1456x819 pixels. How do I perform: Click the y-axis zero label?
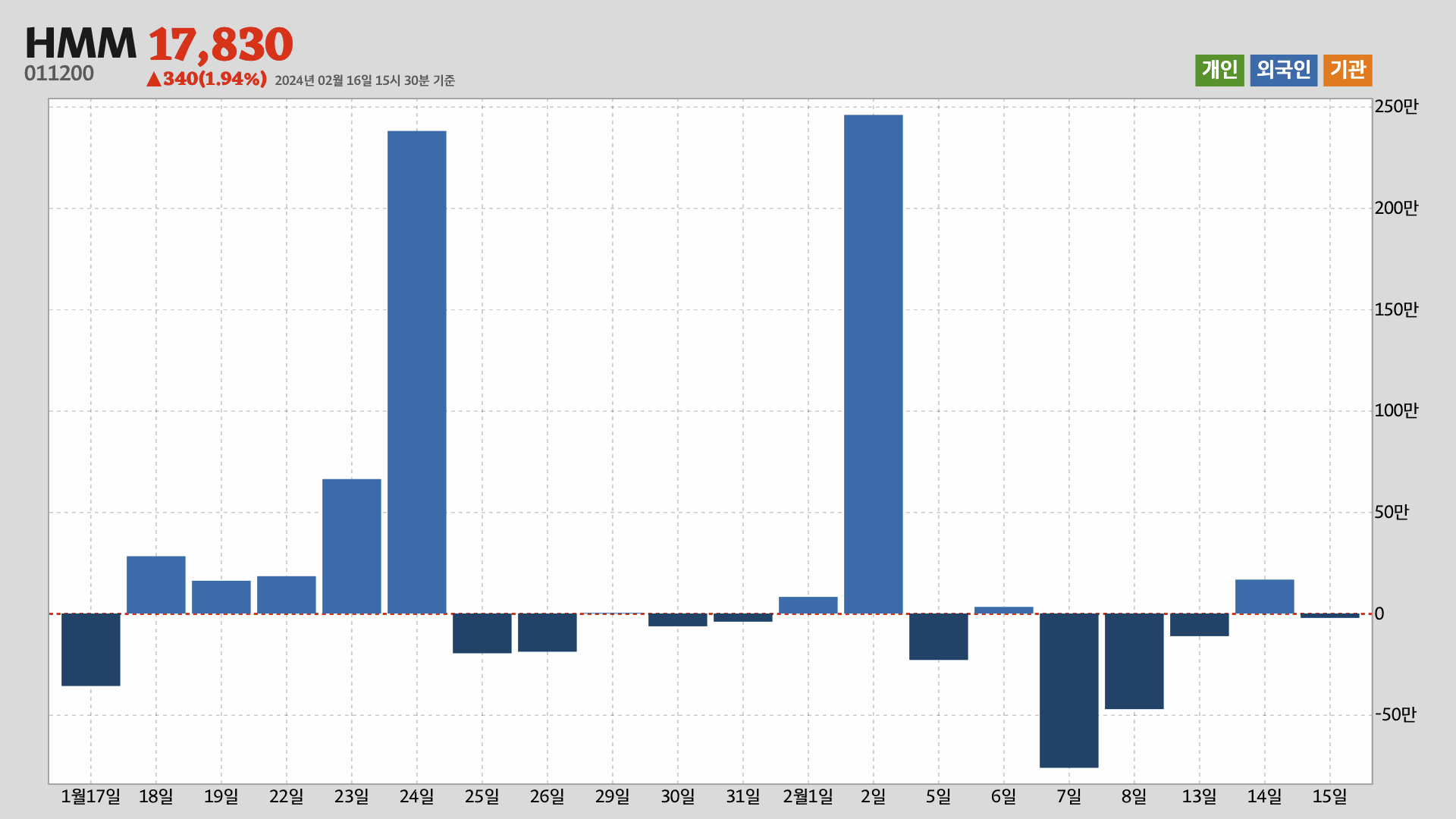pyautogui.click(x=1379, y=614)
